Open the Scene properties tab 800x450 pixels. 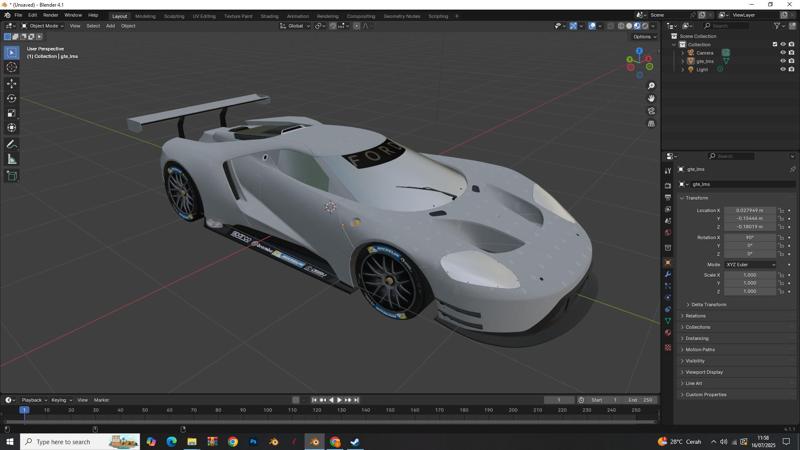point(668,221)
